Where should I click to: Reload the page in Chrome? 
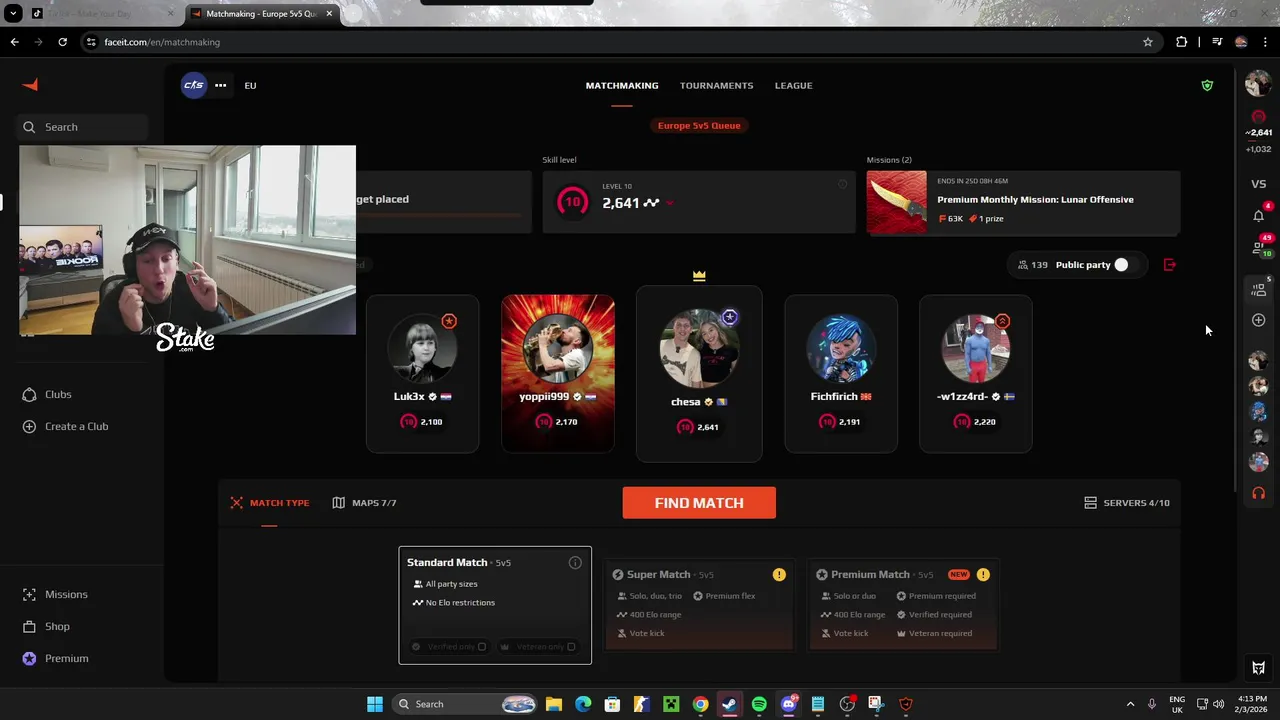click(62, 42)
